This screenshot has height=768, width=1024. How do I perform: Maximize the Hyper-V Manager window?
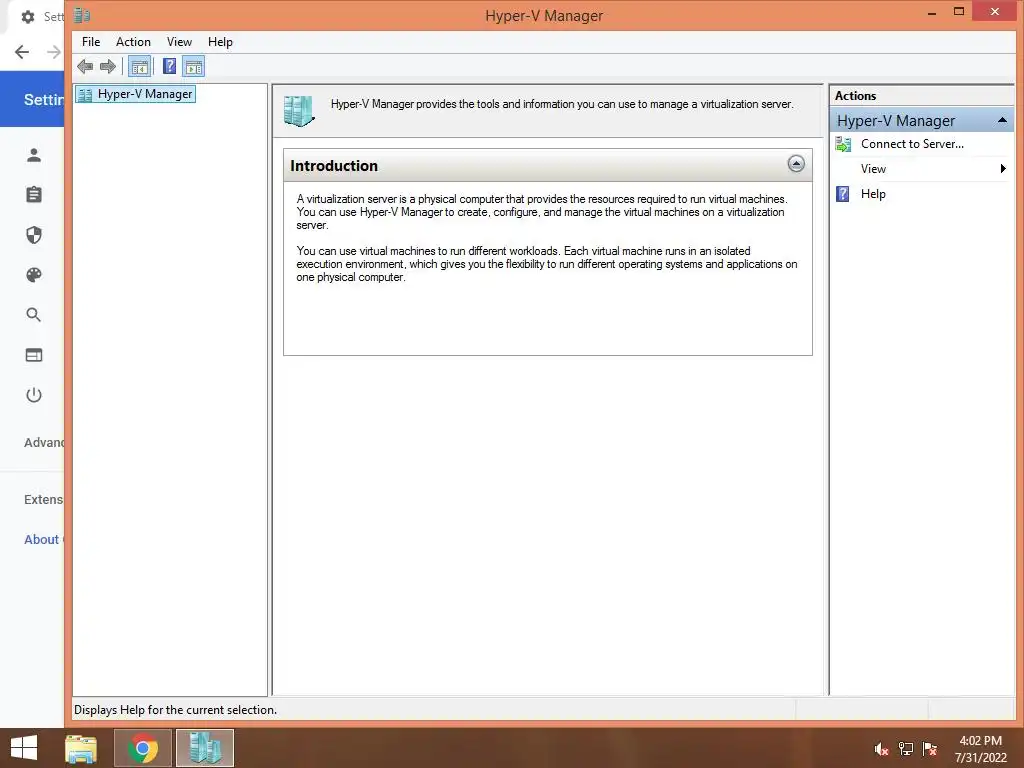959,12
